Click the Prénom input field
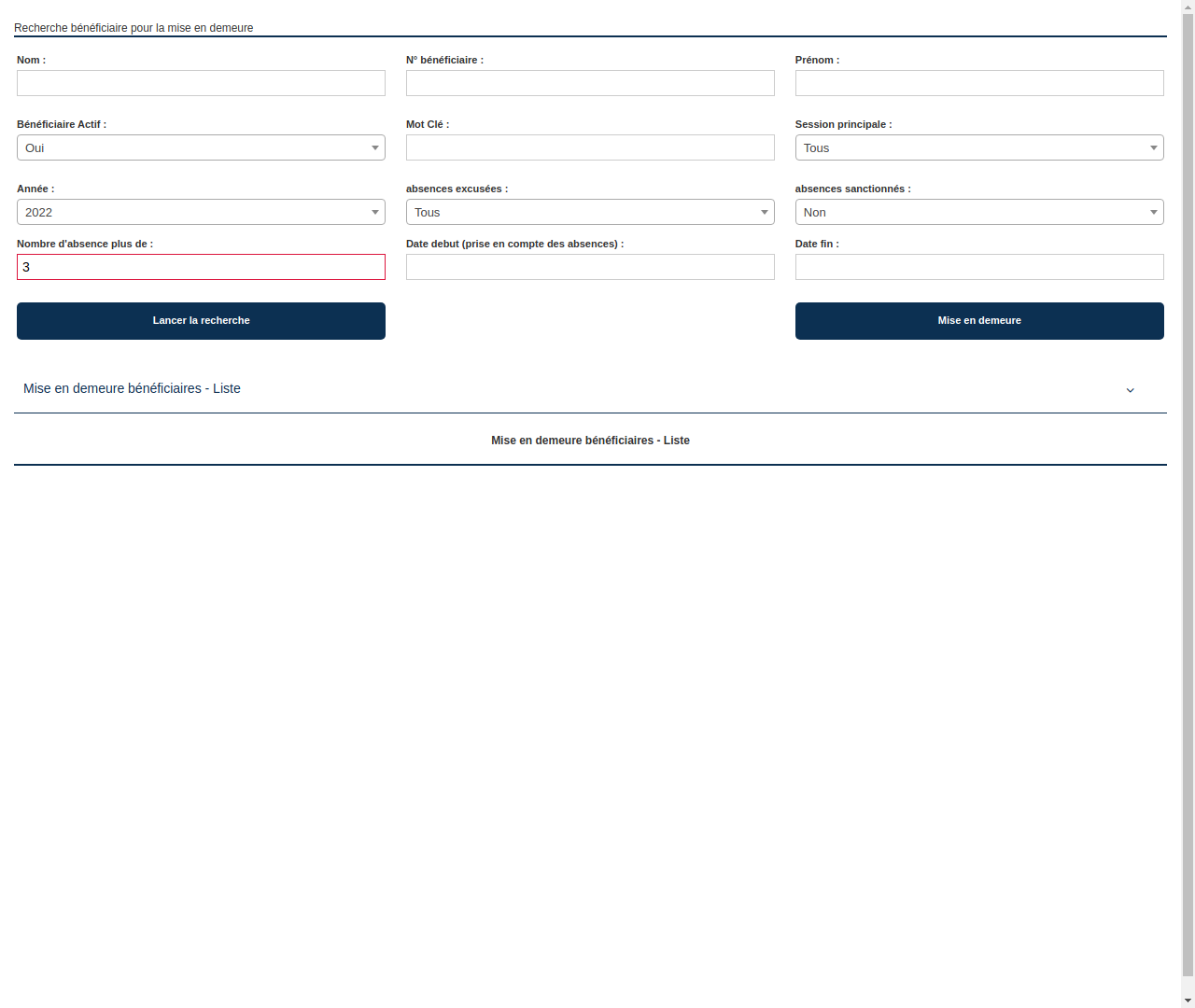Image resolution: width=1195 pixels, height=1008 pixels. click(978, 83)
